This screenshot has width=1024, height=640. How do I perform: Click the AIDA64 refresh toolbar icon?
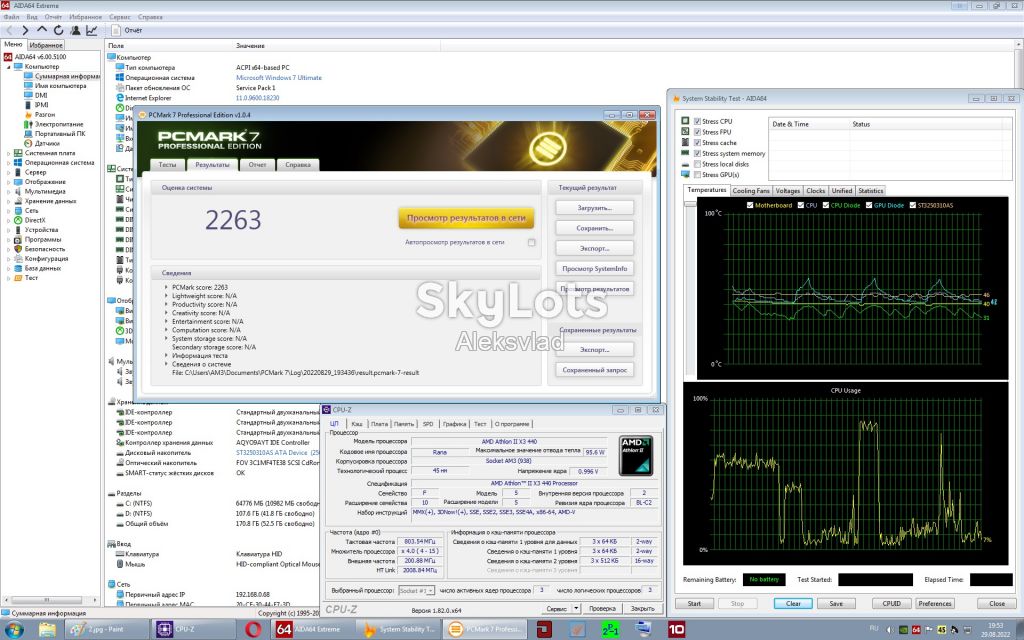(x=58, y=30)
